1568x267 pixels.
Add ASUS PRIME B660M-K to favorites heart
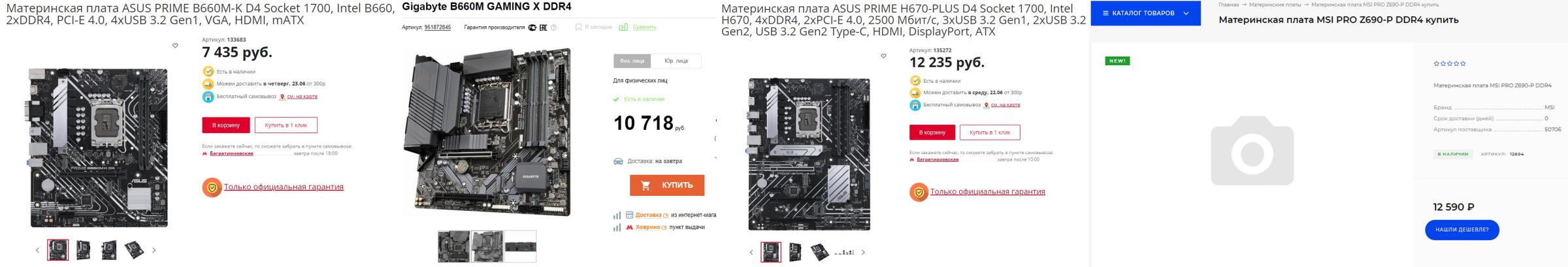(175, 46)
